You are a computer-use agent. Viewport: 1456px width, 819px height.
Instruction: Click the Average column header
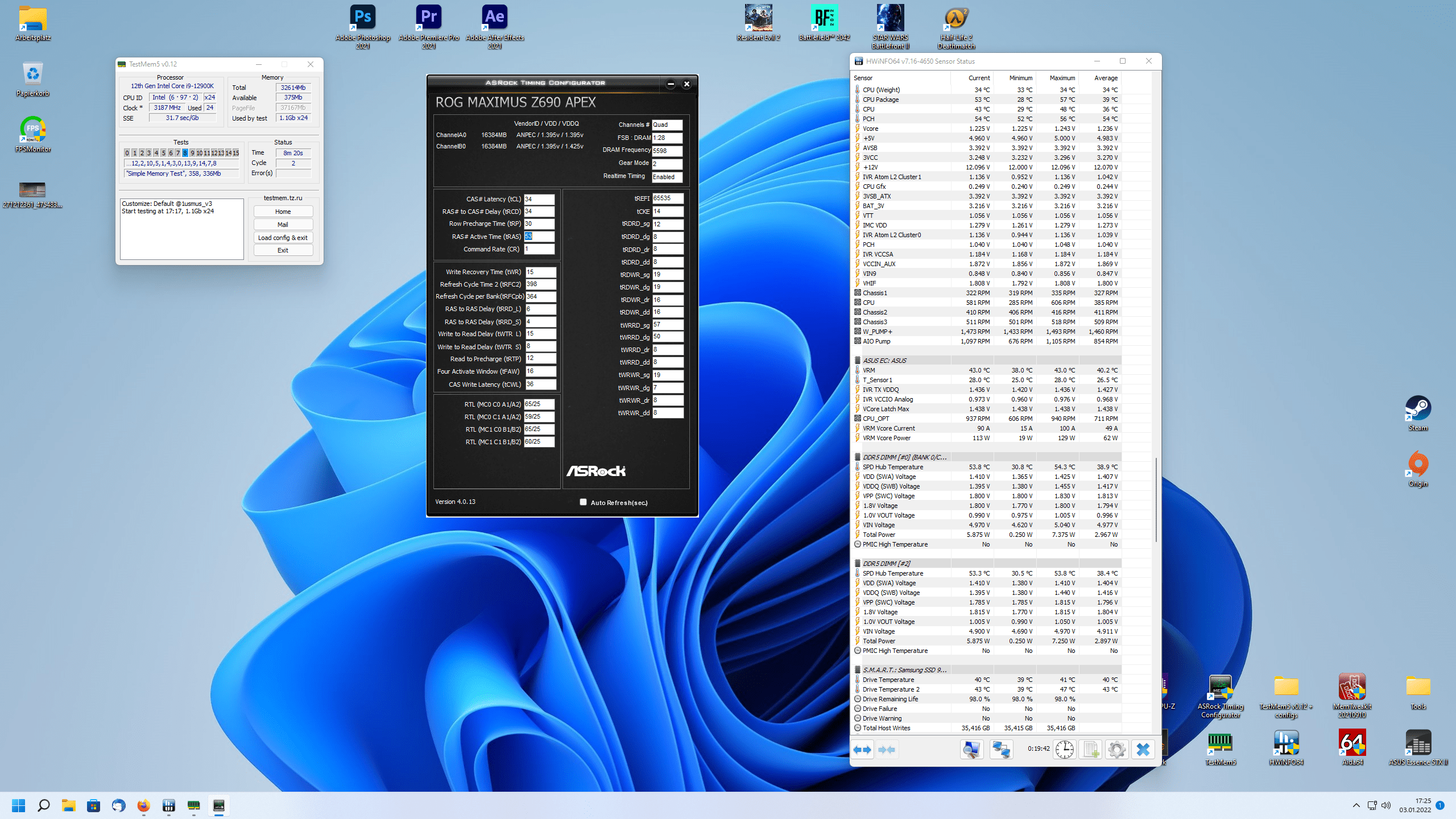pyautogui.click(x=1100, y=78)
